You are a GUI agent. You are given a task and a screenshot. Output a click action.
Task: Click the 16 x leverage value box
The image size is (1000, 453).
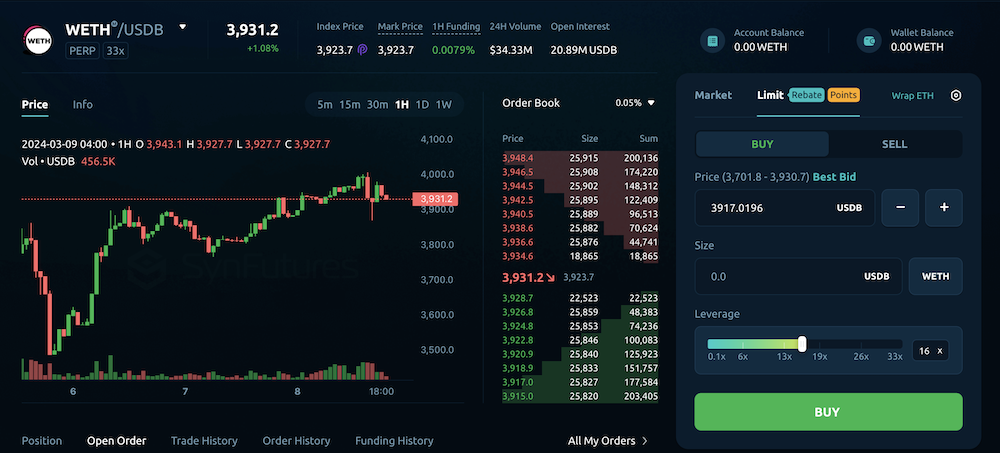930,350
